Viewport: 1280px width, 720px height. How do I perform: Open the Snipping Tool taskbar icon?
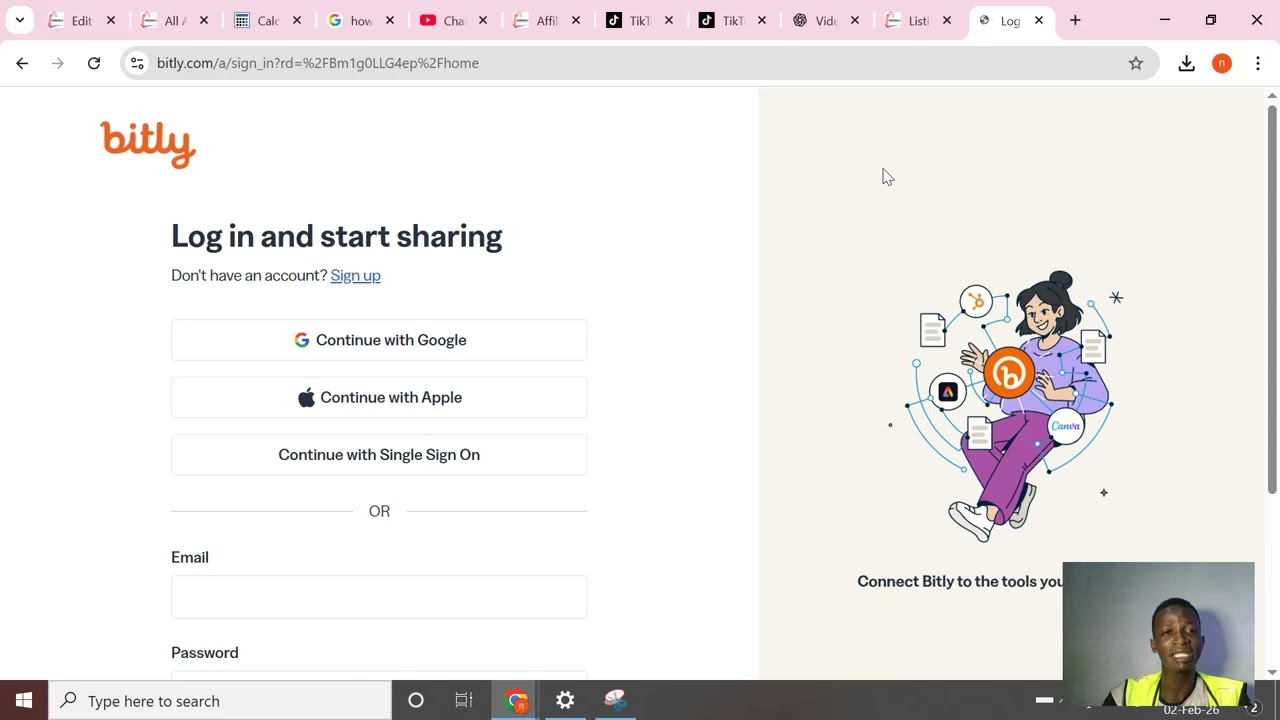(615, 700)
